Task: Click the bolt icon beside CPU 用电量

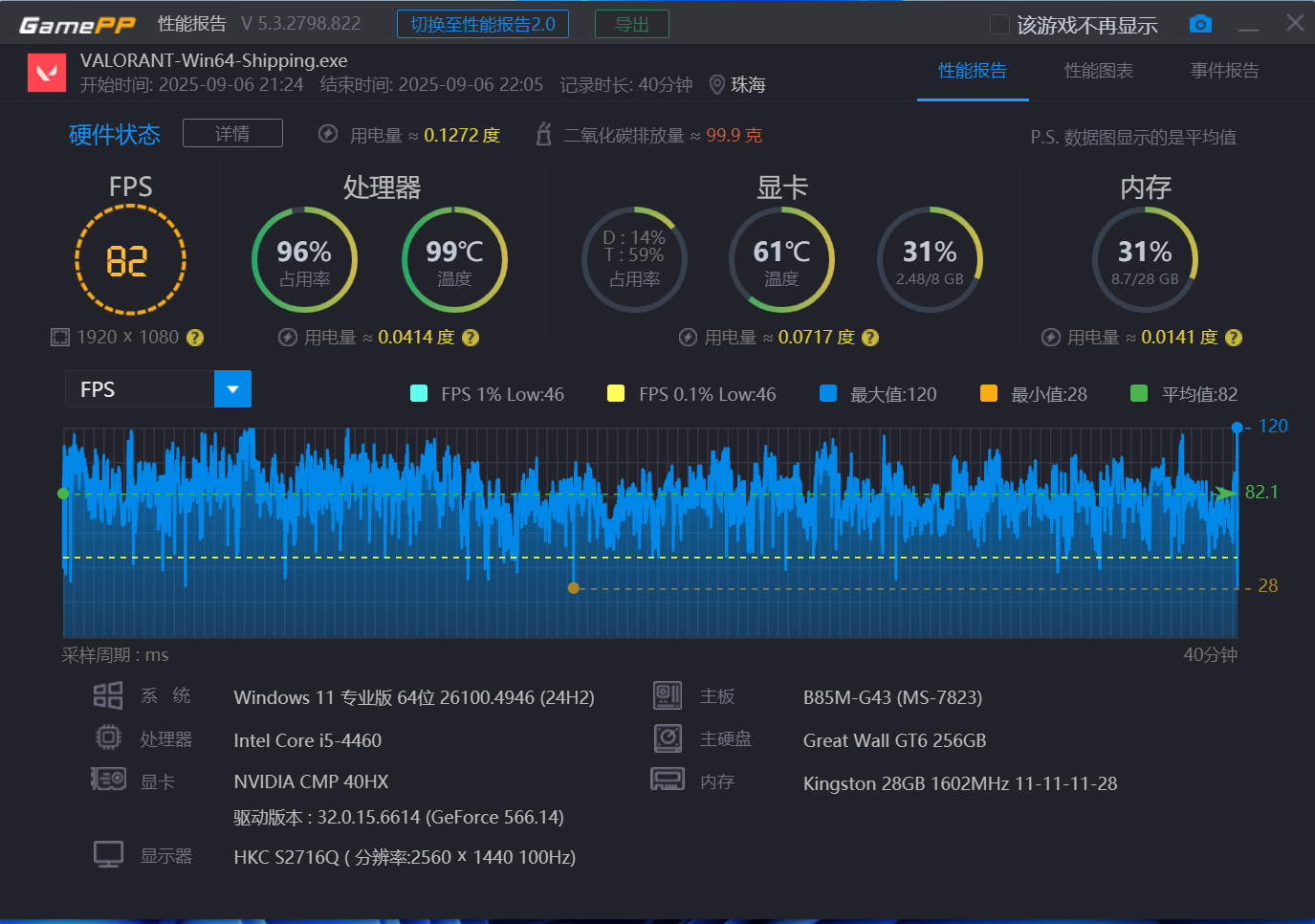Action: (287, 337)
